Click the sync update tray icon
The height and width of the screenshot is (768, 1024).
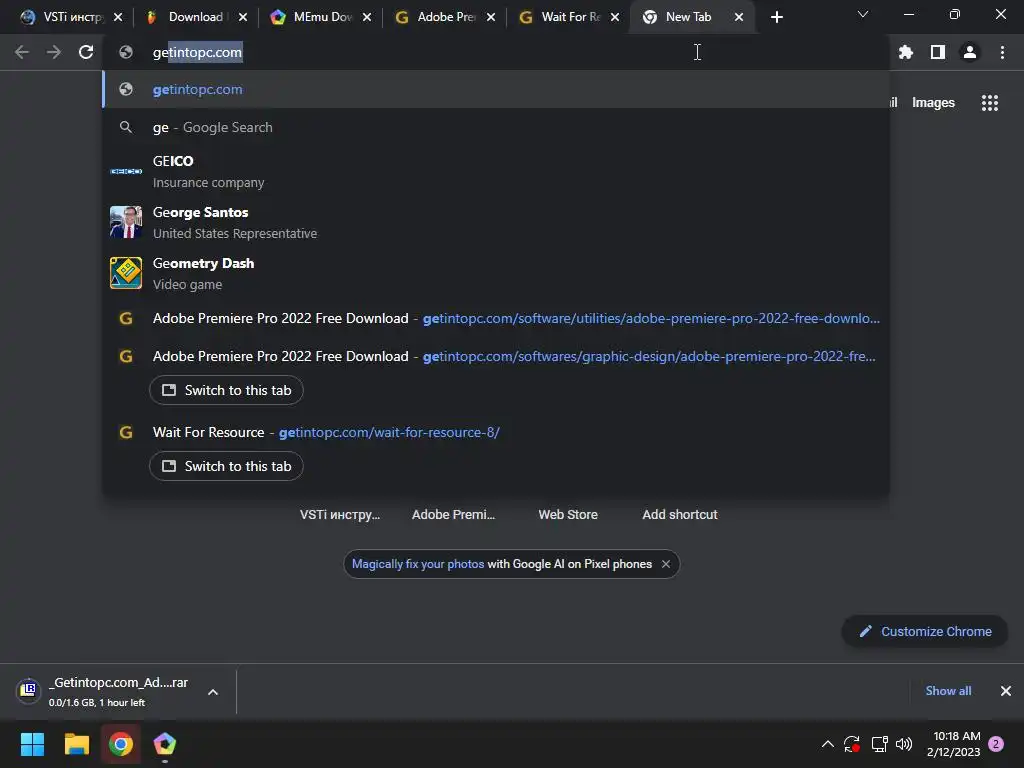[852, 744]
